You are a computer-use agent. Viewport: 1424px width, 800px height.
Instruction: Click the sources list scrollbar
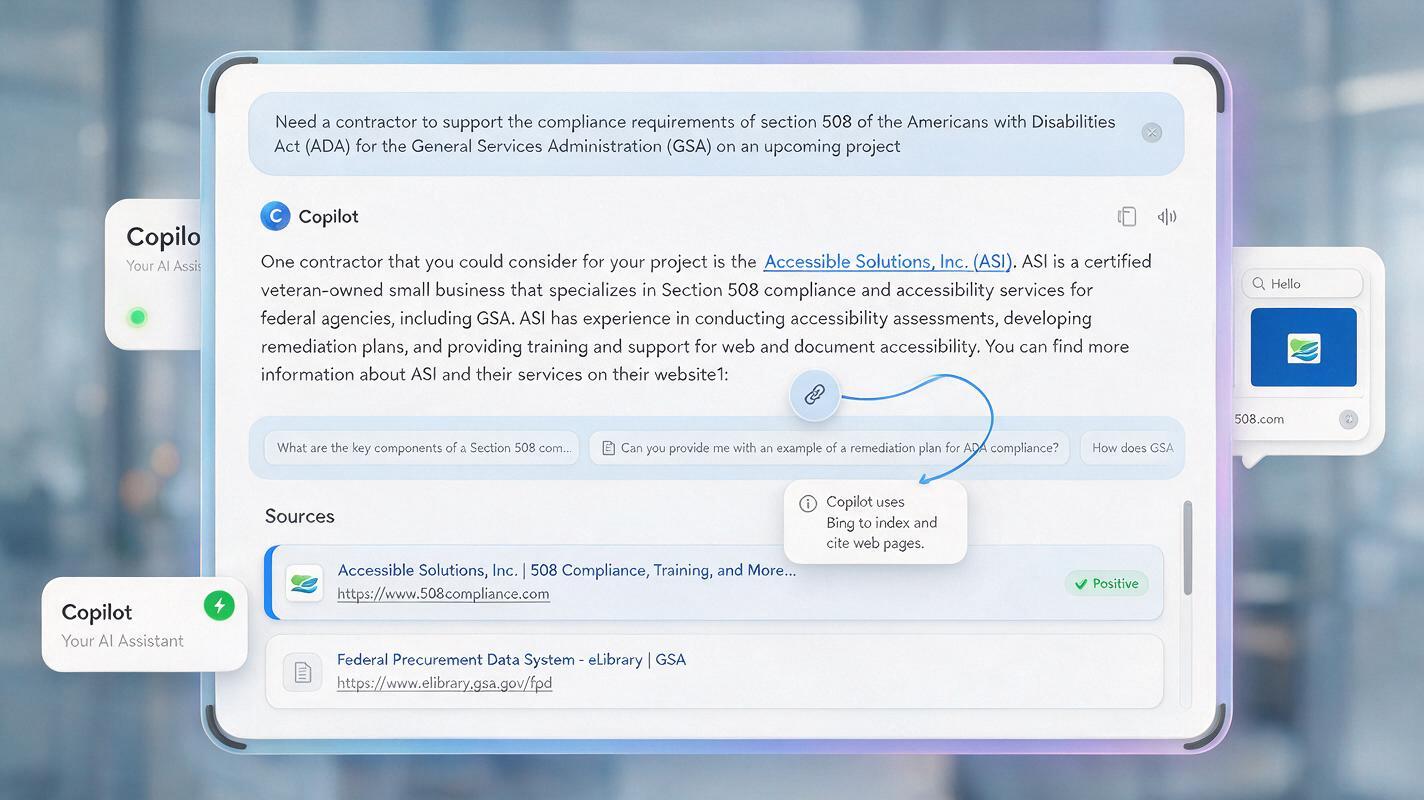coord(1188,548)
